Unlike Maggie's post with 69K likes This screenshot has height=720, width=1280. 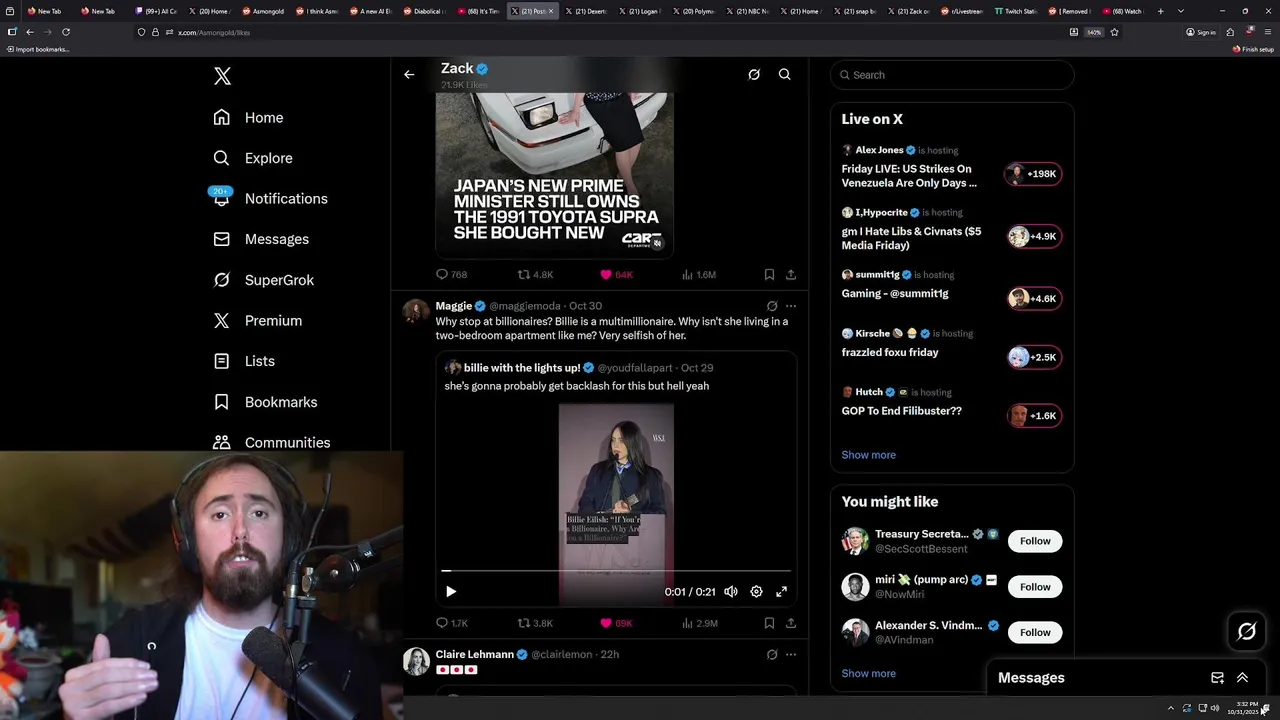[x=616, y=623]
